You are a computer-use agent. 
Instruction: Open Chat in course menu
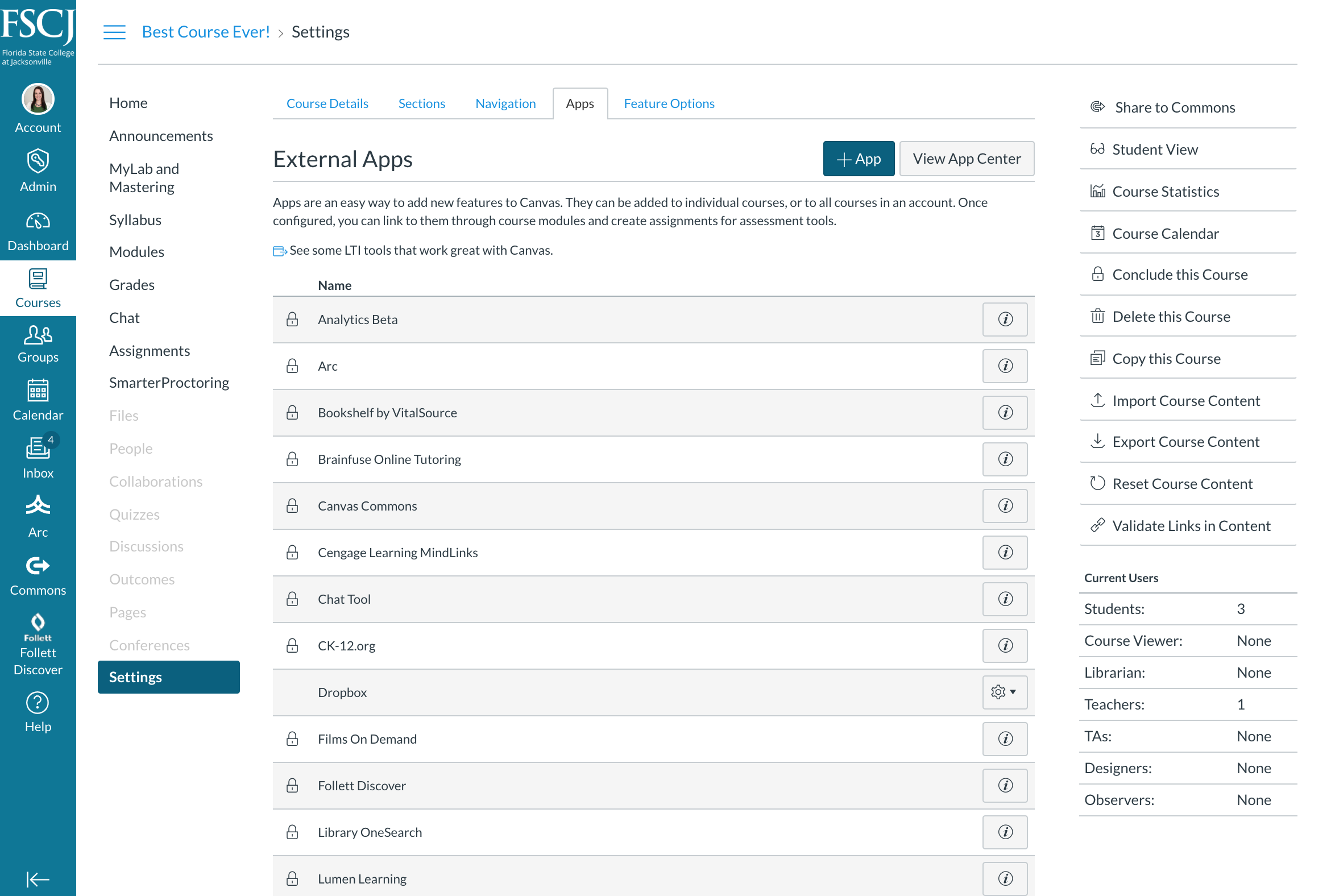point(124,318)
